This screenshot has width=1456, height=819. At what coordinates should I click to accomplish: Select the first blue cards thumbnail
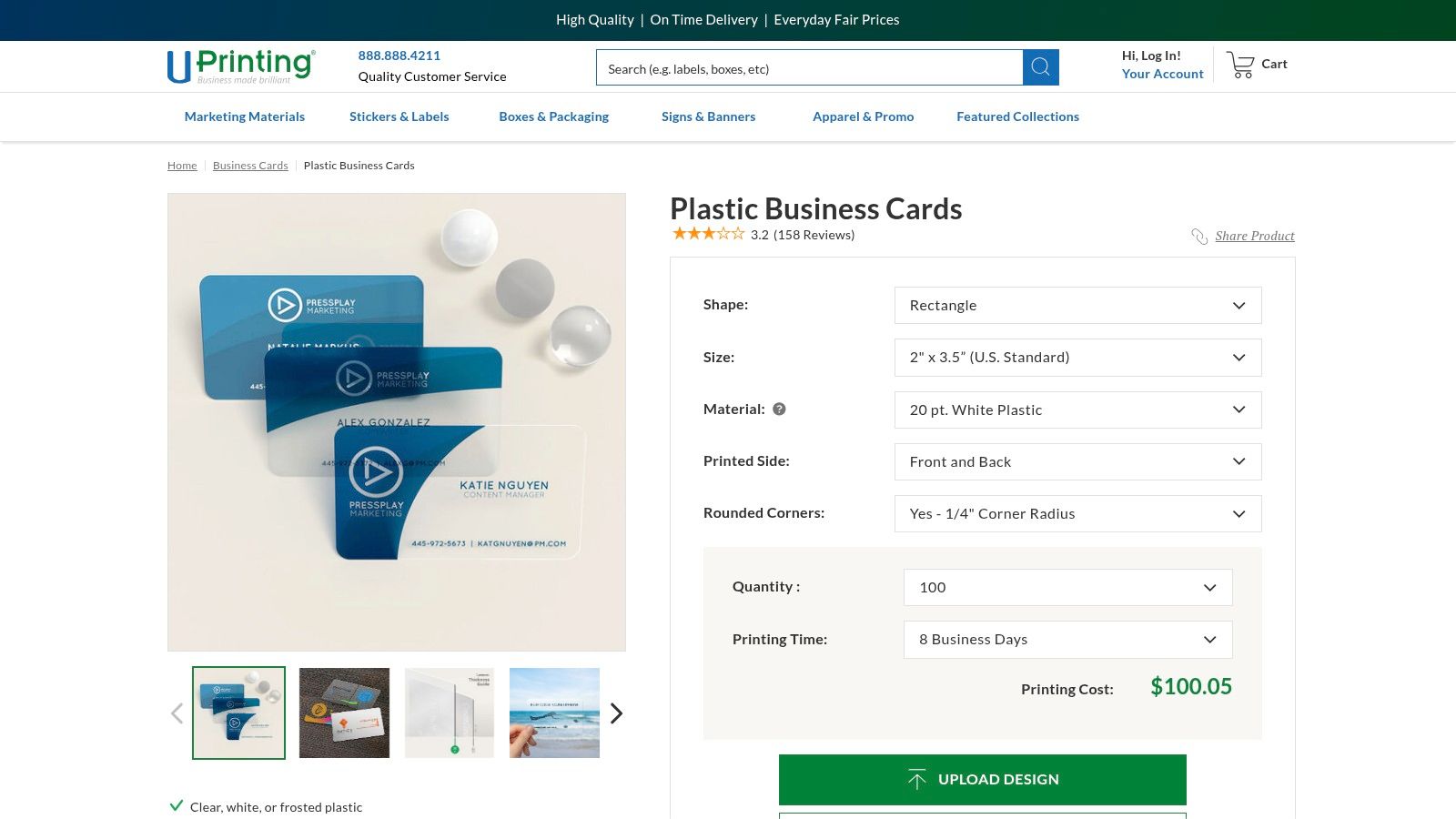[238, 713]
